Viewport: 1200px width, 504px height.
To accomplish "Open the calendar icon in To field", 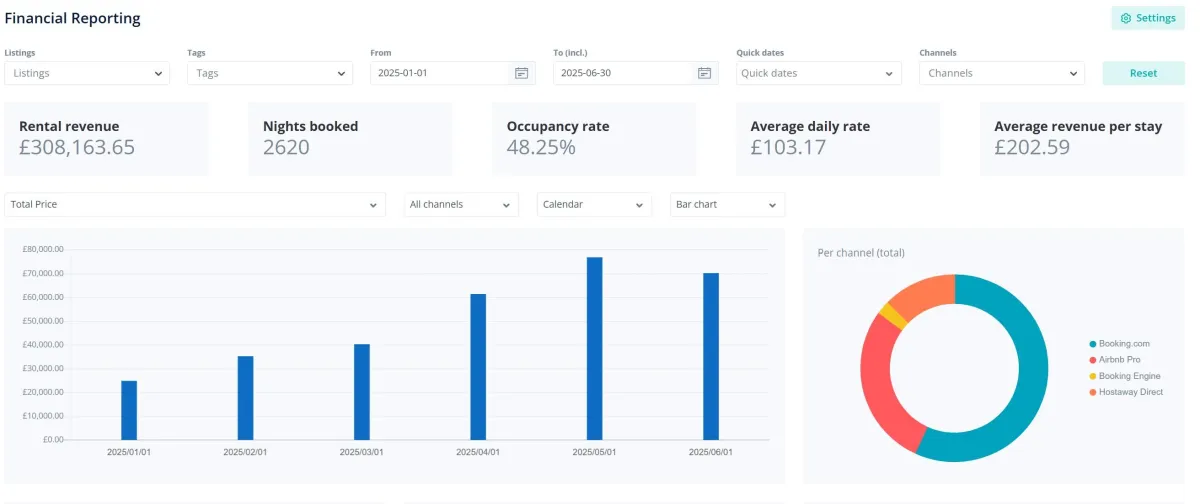I will point(704,73).
